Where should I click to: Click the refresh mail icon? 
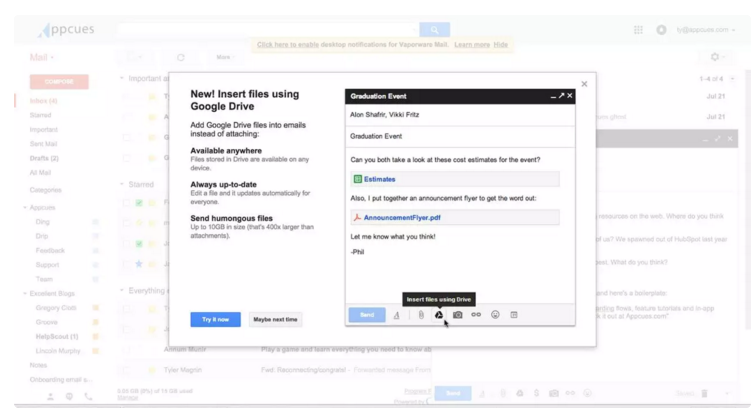click(x=181, y=57)
